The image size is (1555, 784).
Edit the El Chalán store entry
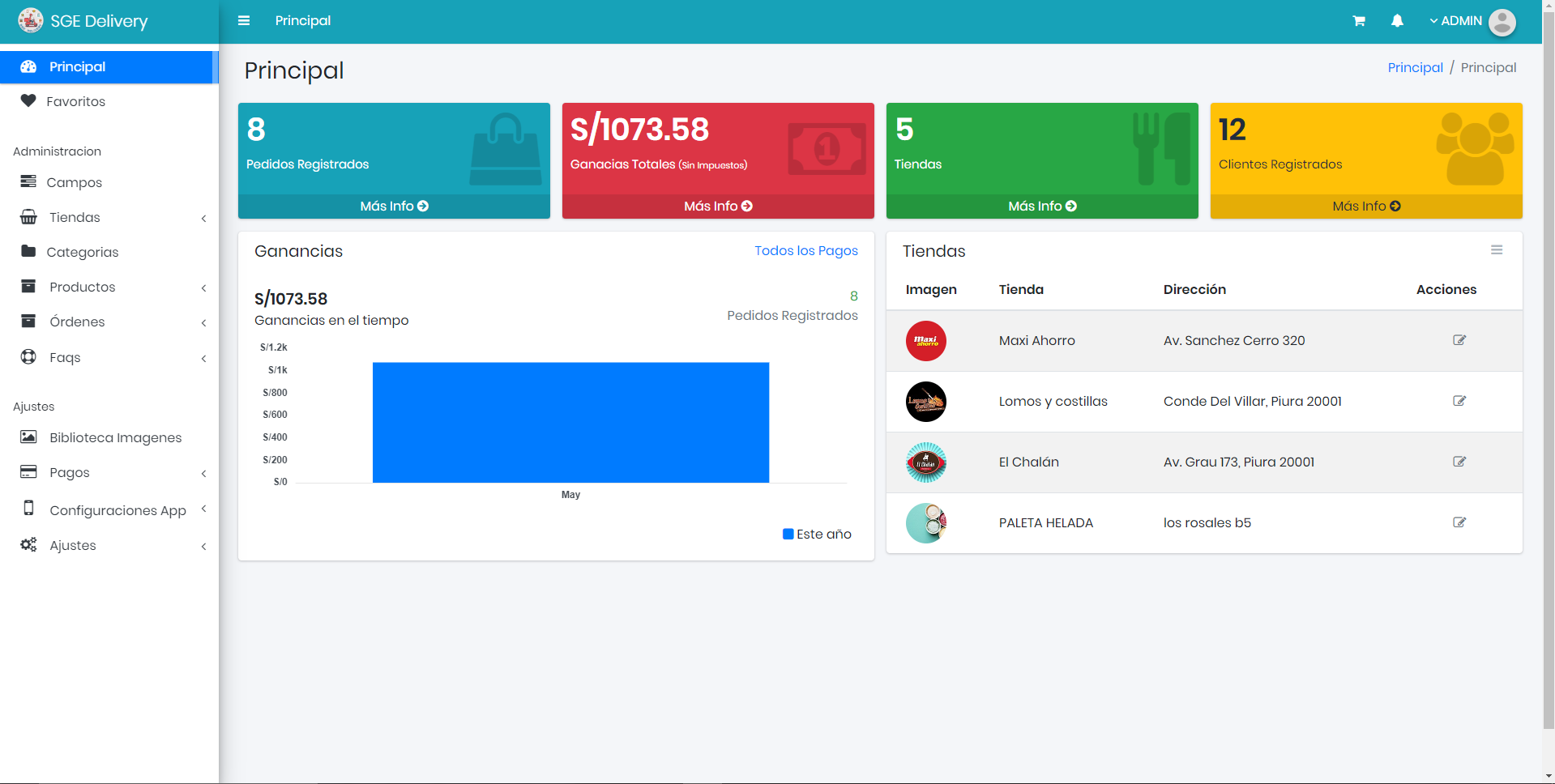(x=1459, y=462)
